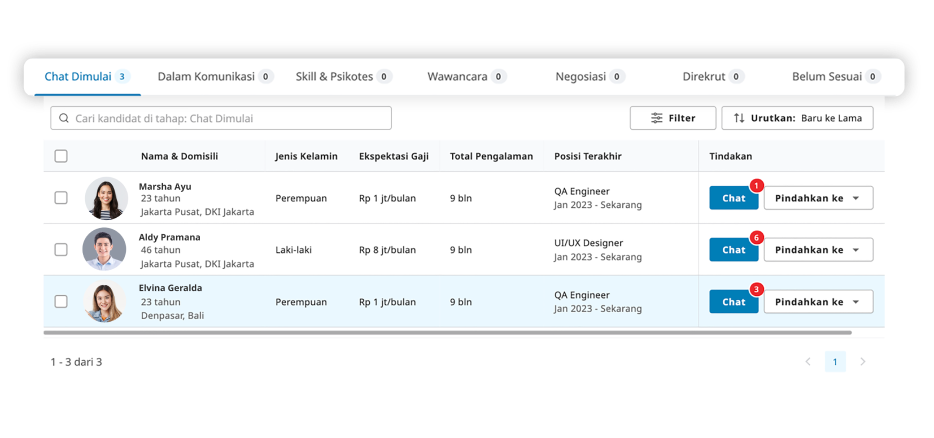This screenshot has width=934, height=438.
Task: Tick the select-all header checkbox
Action: 61,156
